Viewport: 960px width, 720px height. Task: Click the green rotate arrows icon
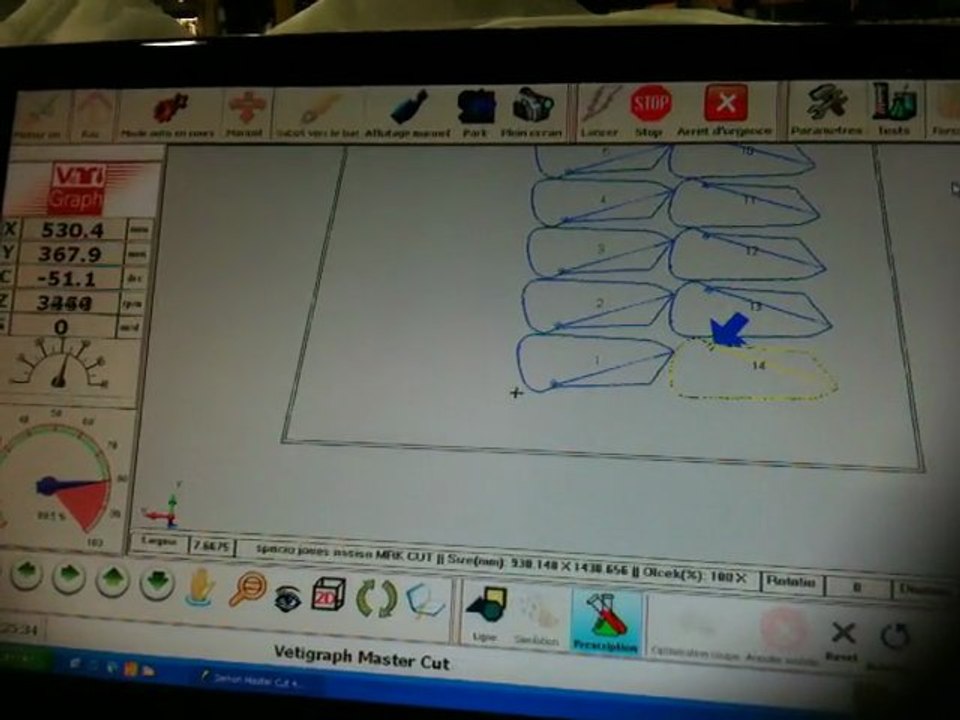tap(376, 598)
